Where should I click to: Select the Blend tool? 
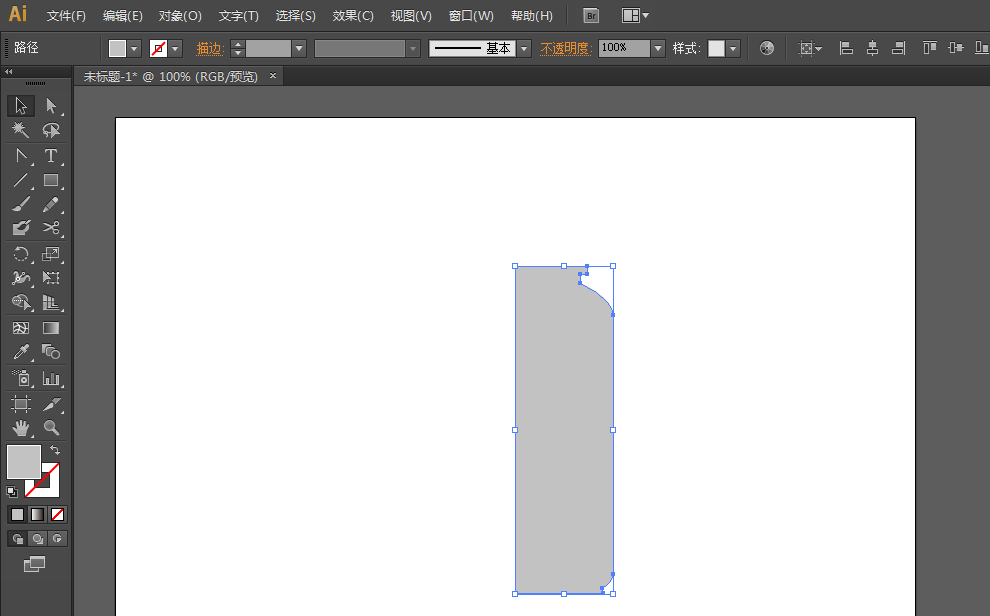(51, 352)
